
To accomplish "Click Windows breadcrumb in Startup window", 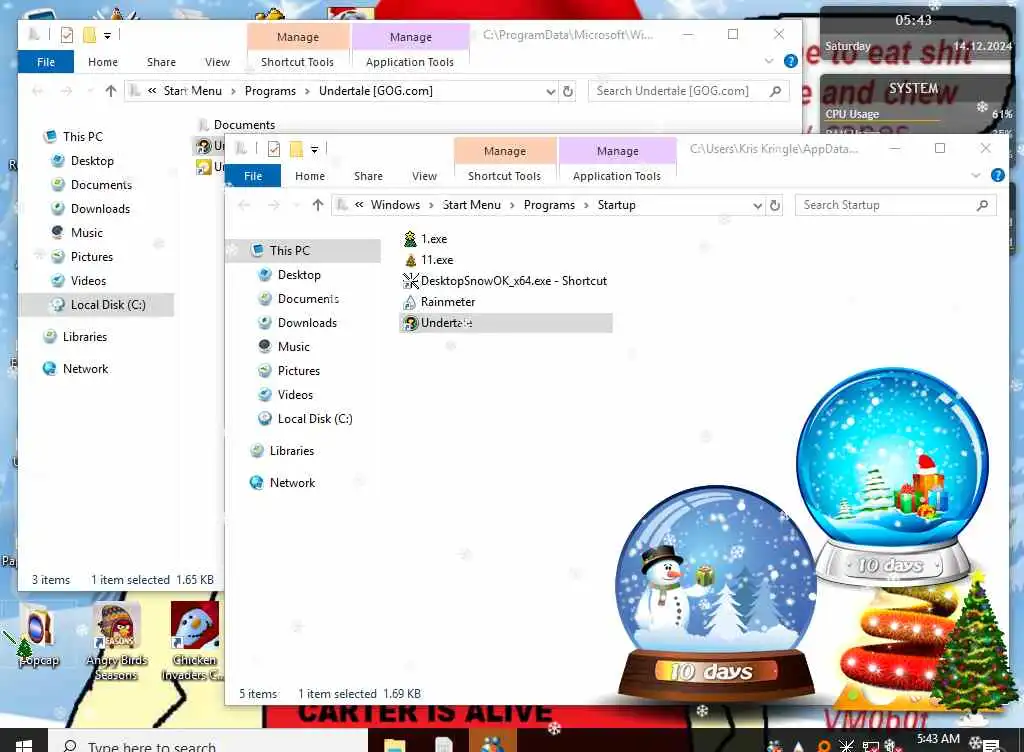I will (395, 205).
